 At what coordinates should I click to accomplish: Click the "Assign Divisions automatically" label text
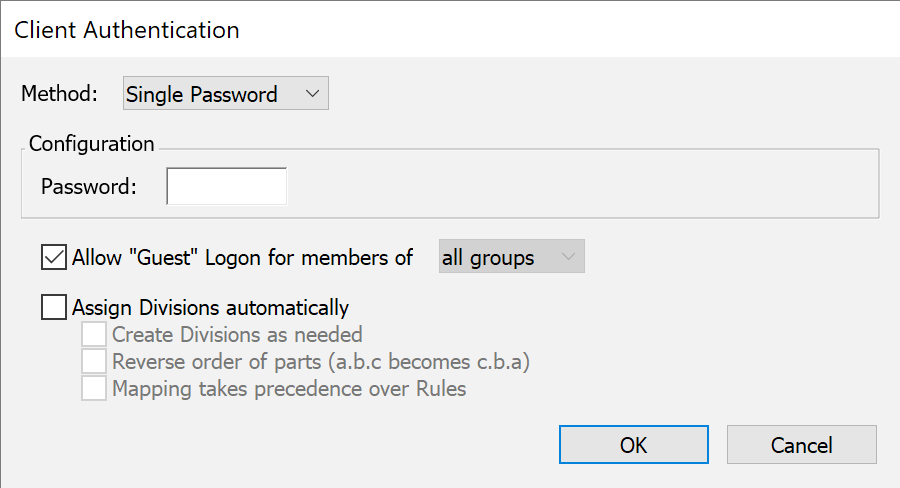(x=210, y=307)
